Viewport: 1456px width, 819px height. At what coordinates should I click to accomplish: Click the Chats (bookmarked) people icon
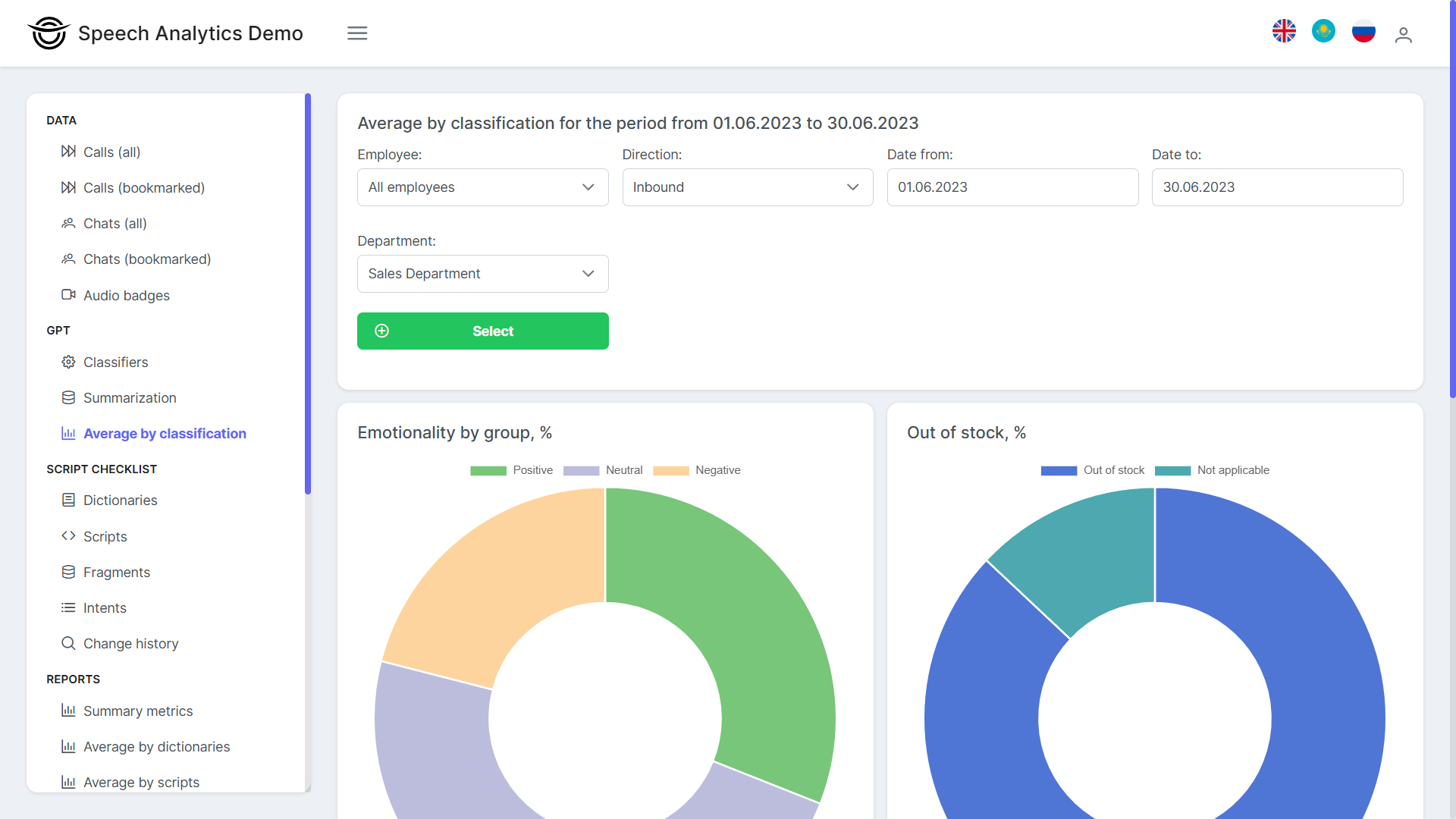pos(68,259)
